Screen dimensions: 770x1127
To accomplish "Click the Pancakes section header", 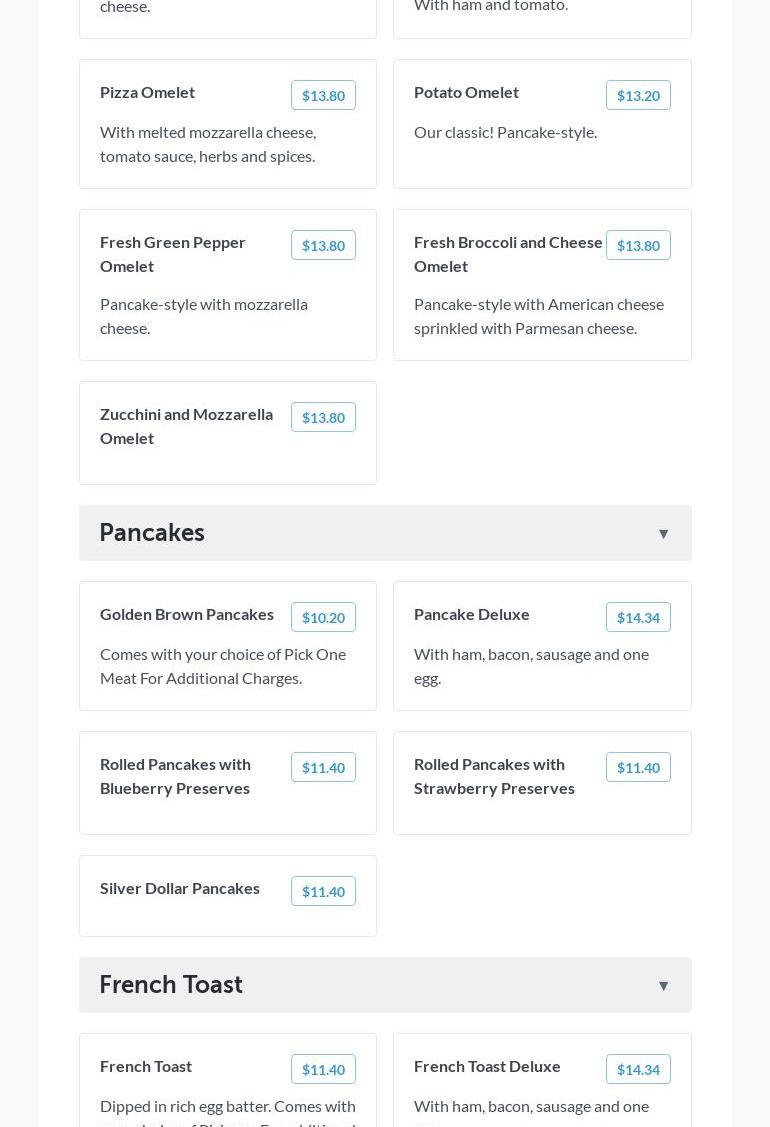I will click(152, 533).
